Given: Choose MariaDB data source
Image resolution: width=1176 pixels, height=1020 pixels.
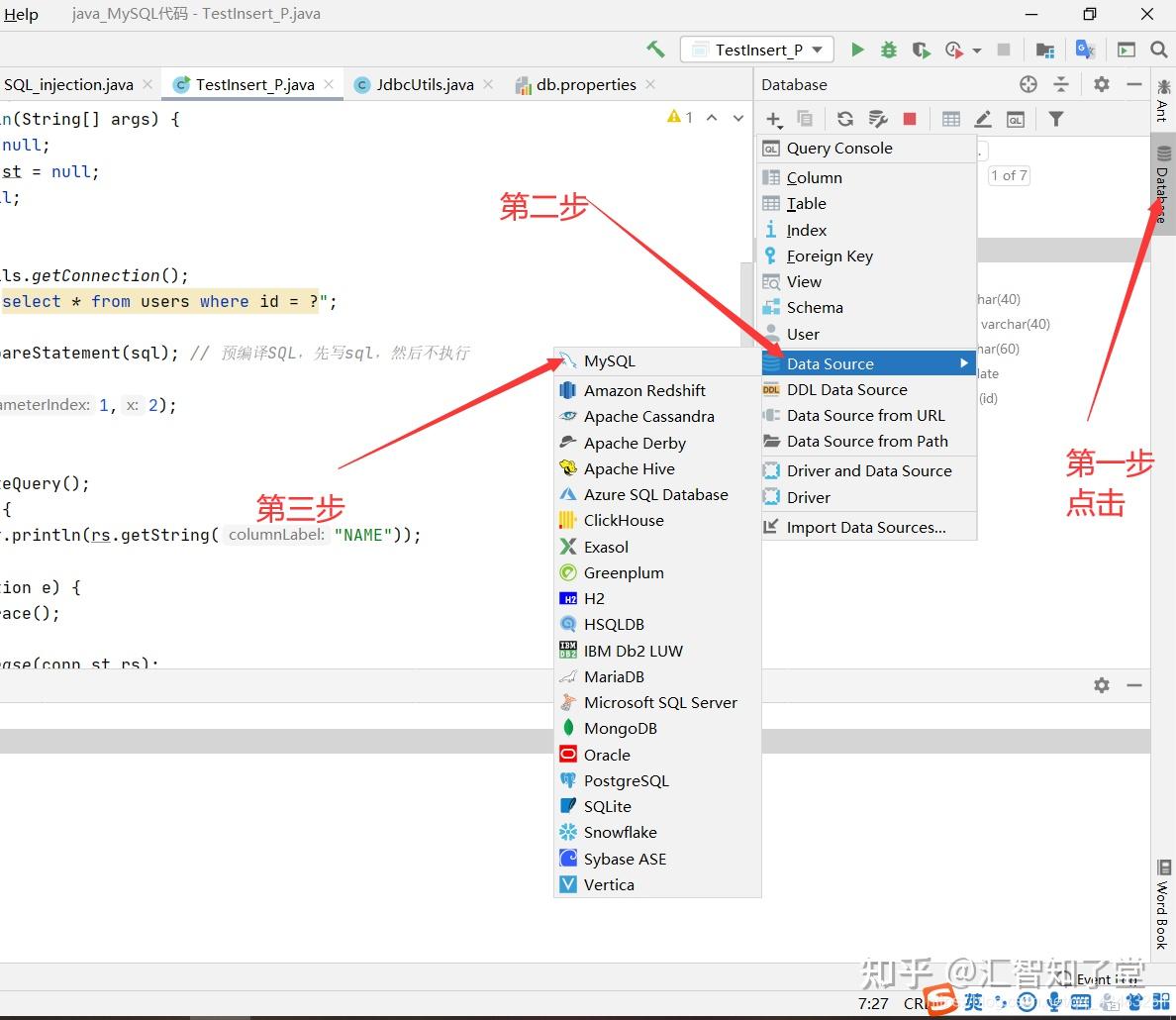Looking at the screenshot, I should click(657, 677).
